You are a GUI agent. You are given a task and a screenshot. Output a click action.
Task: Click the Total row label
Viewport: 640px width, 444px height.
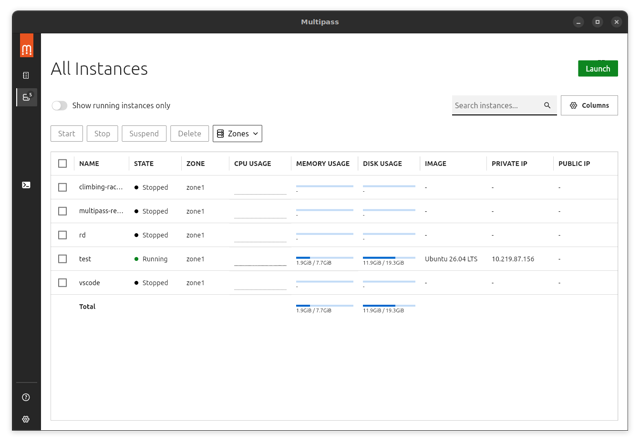click(x=87, y=306)
